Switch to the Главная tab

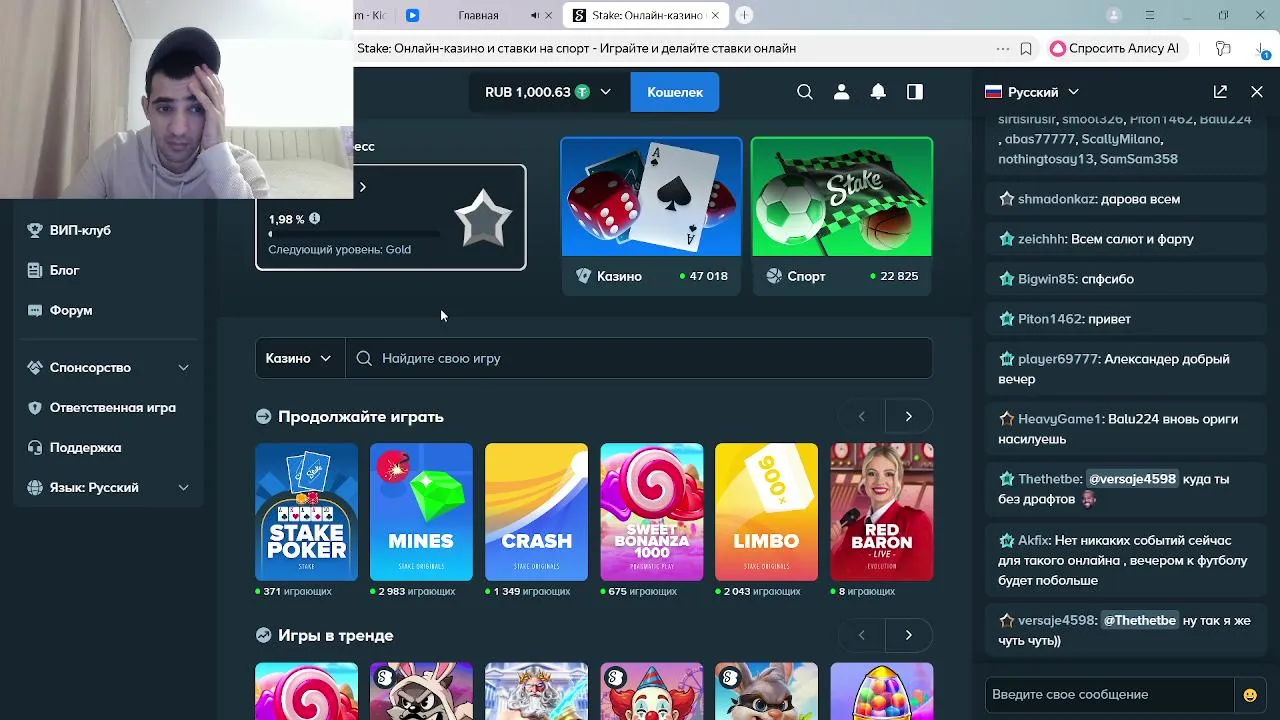[x=478, y=15]
